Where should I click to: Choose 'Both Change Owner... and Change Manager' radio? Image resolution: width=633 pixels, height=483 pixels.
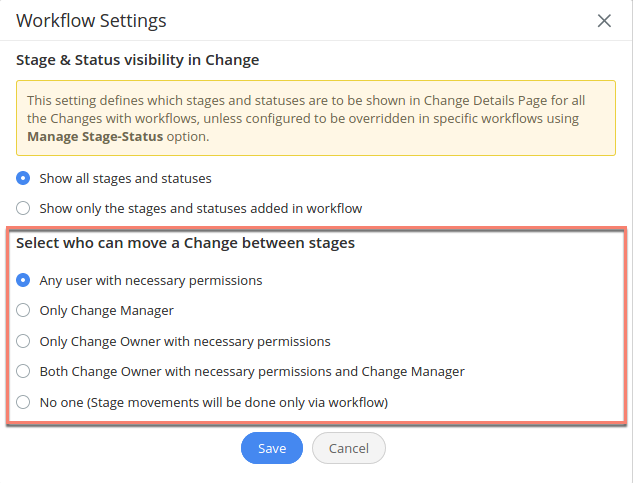click(x=23, y=371)
